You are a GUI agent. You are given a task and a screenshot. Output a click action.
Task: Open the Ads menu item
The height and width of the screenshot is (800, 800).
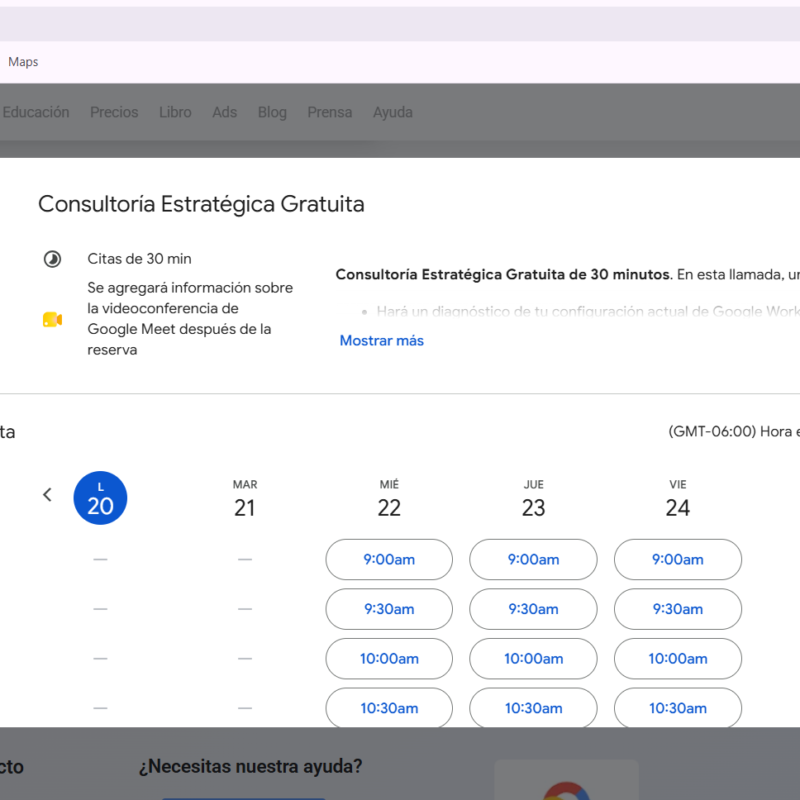click(224, 112)
